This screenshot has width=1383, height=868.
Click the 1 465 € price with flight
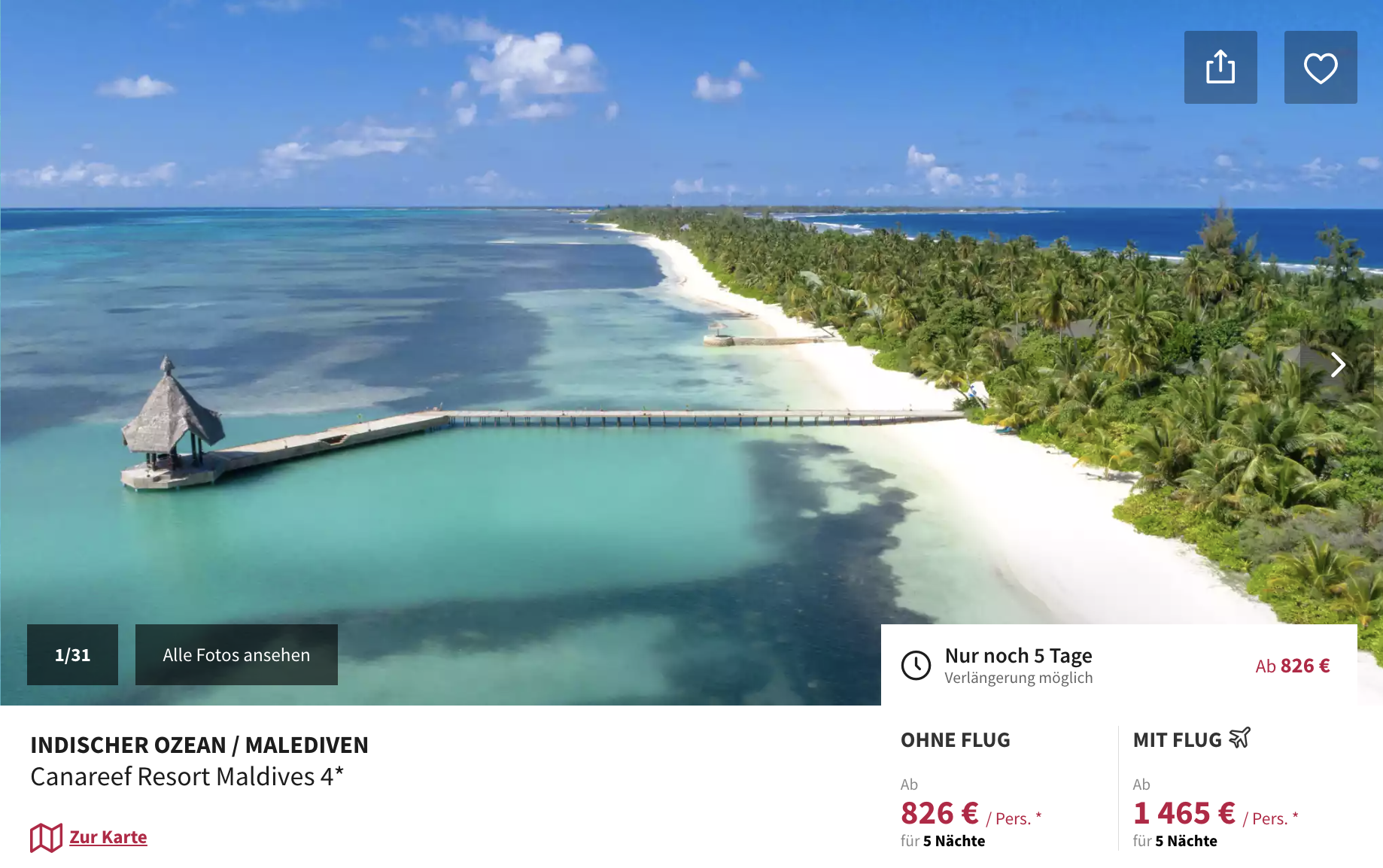coord(1184,813)
